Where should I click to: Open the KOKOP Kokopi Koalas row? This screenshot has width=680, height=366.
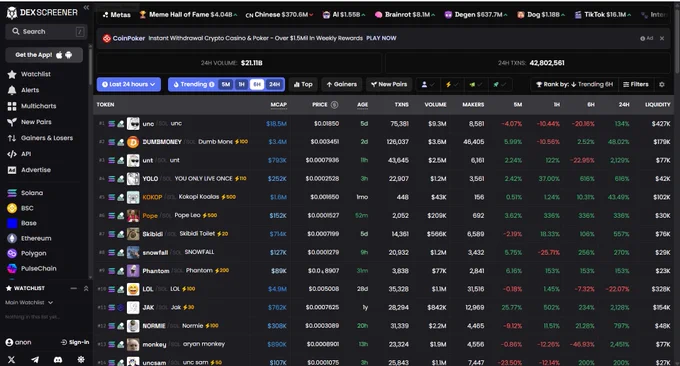click(x=384, y=197)
